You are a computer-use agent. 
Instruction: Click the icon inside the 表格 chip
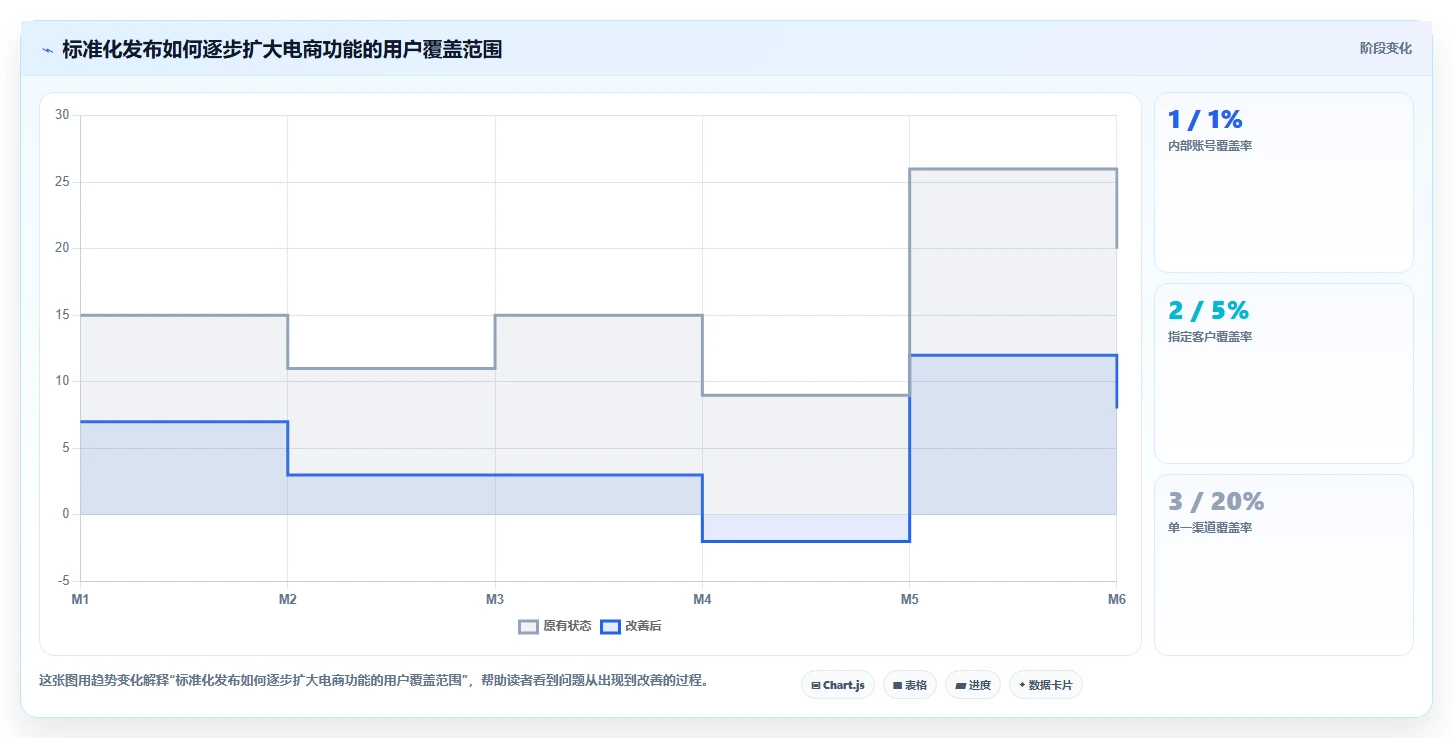898,685
